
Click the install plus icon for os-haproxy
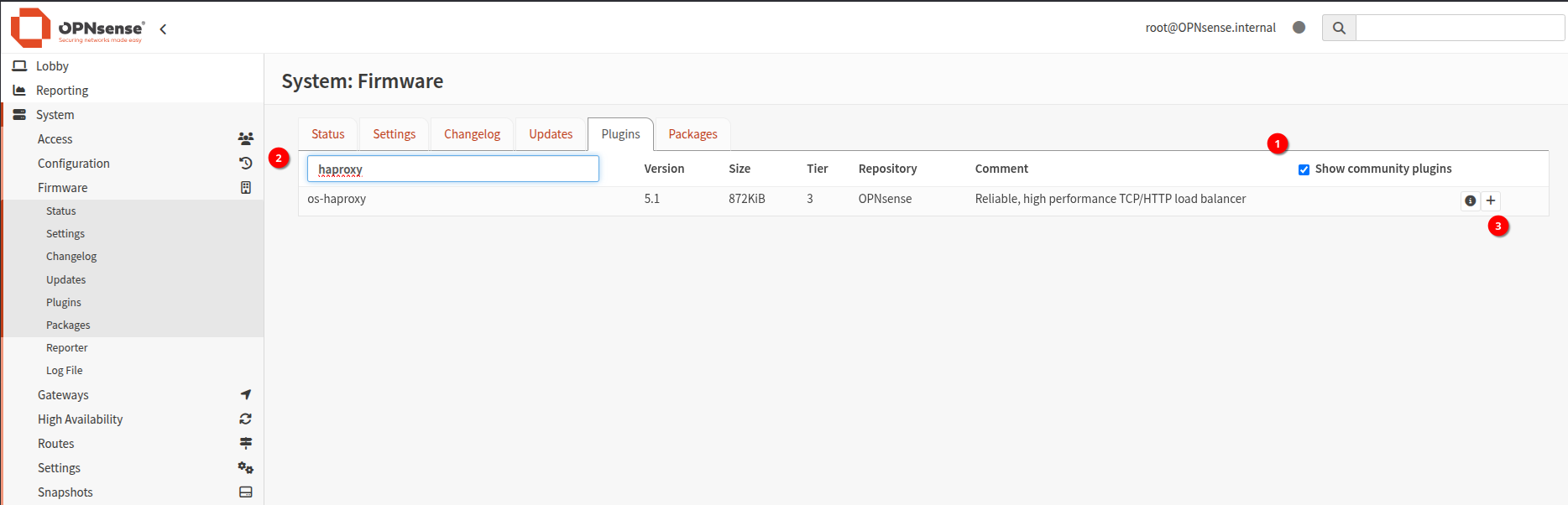[x=1491, y=200]
